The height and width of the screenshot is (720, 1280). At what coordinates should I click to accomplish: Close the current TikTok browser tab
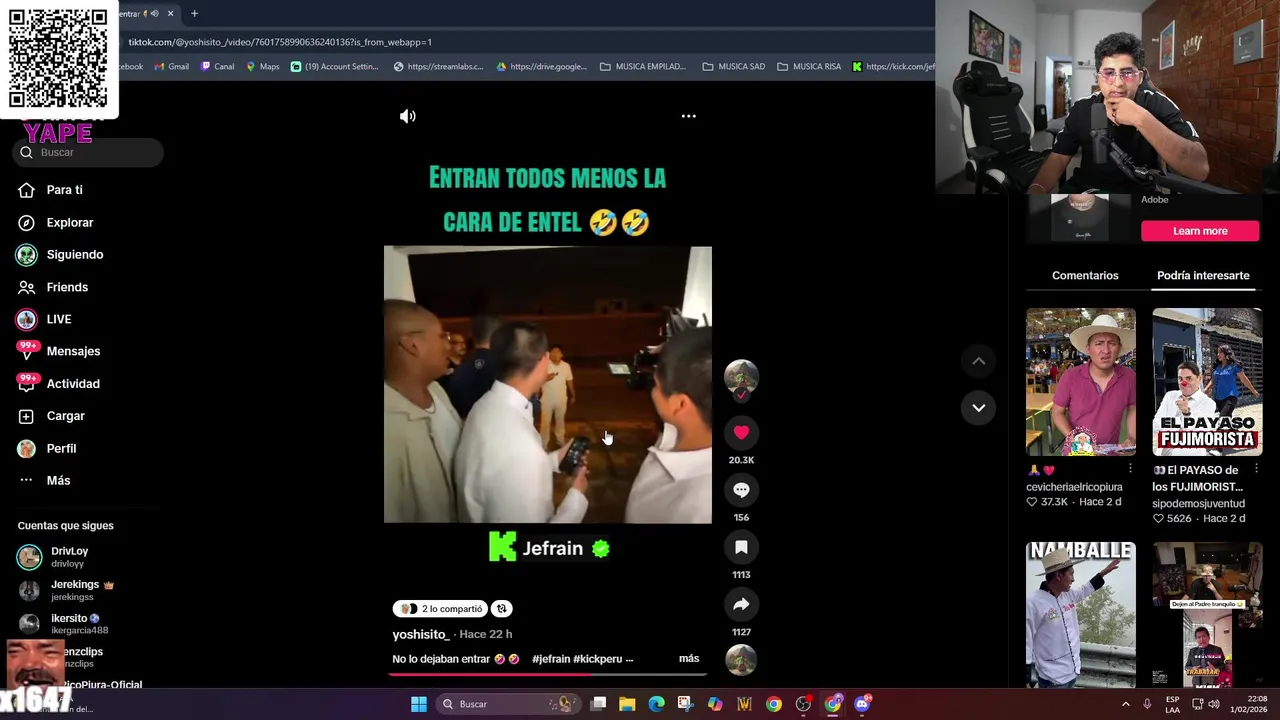tap(170, 13)
